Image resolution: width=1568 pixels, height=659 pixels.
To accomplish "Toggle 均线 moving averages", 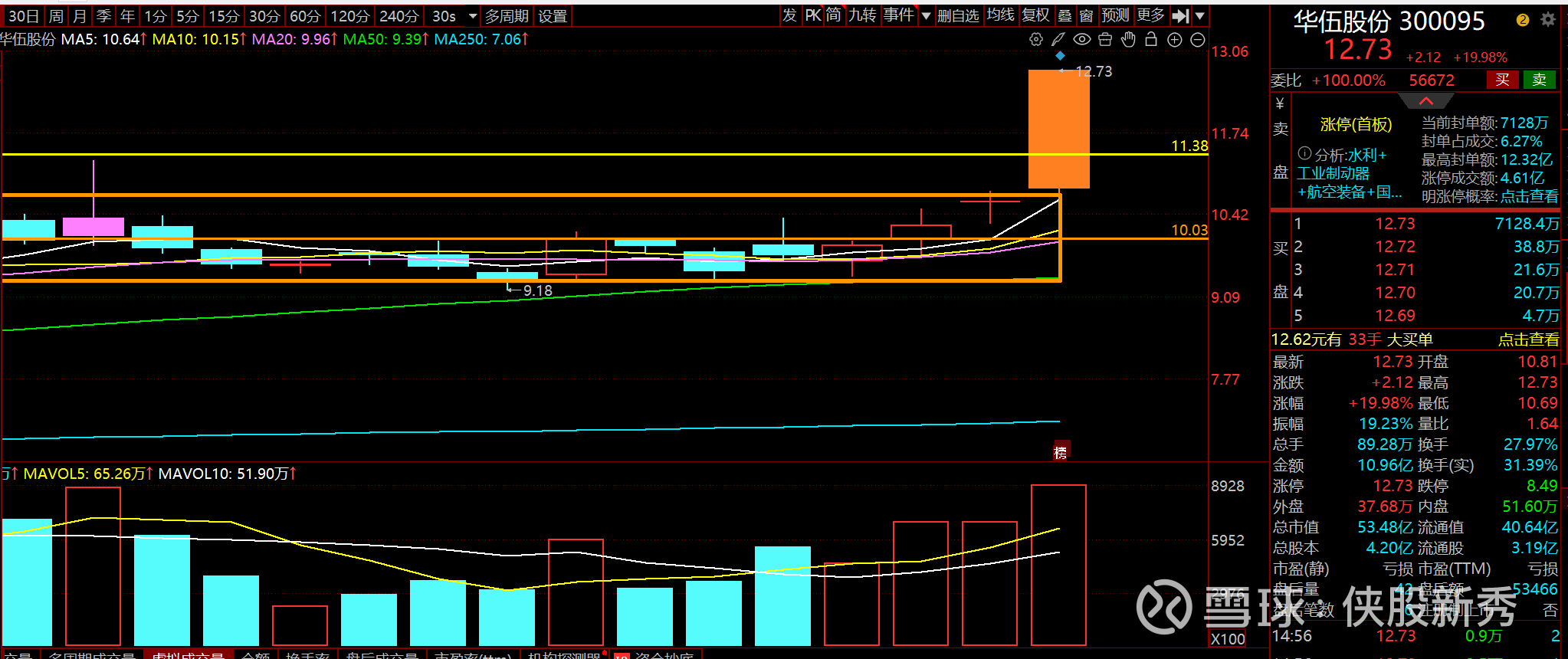I will coord(1001,15).
